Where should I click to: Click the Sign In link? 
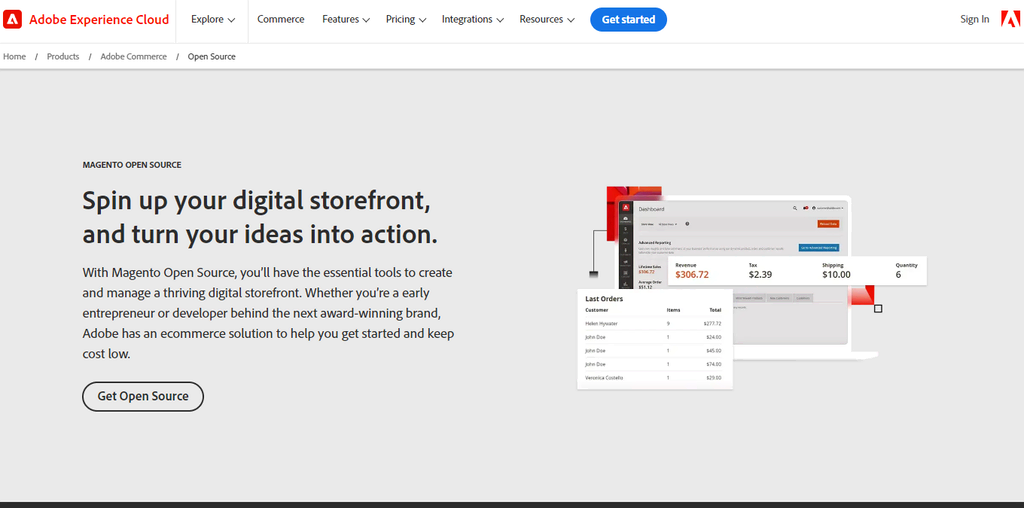(974, 20)
